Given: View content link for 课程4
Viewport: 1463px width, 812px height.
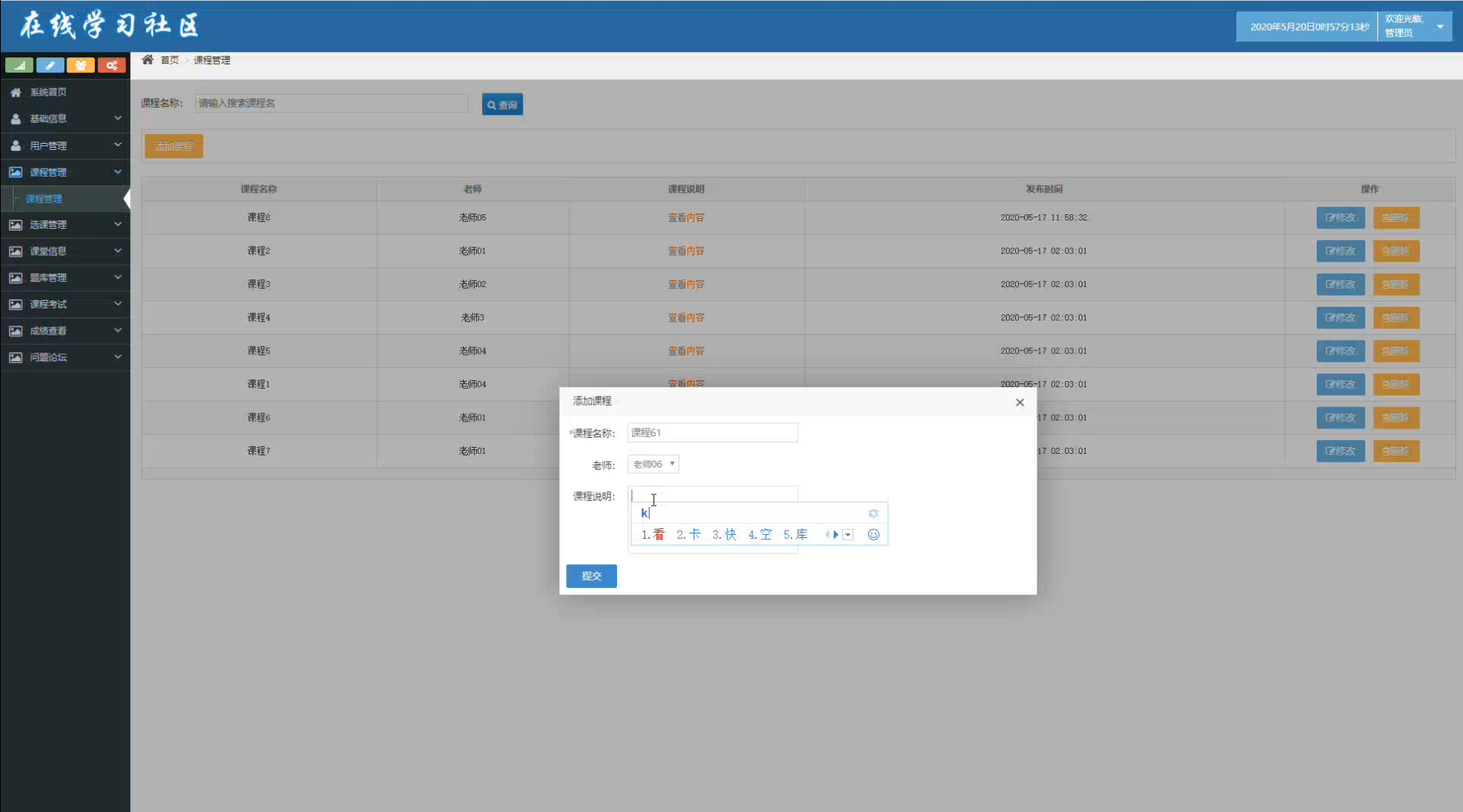Looking at the screenshot, I should click(686, 318).
